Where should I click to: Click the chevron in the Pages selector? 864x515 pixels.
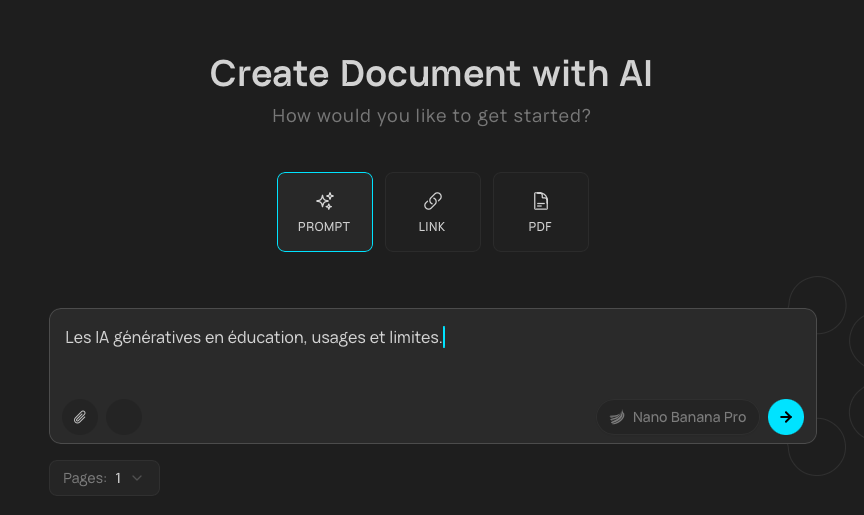pyautogui.click(x=138, y=478)
